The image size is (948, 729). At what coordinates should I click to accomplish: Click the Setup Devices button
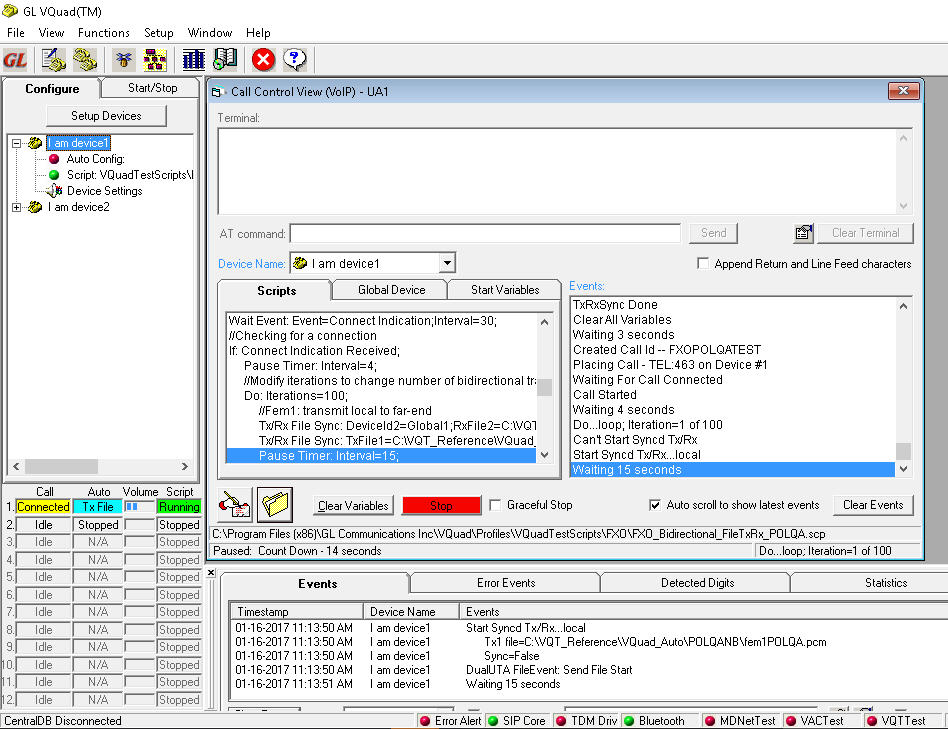106,115
